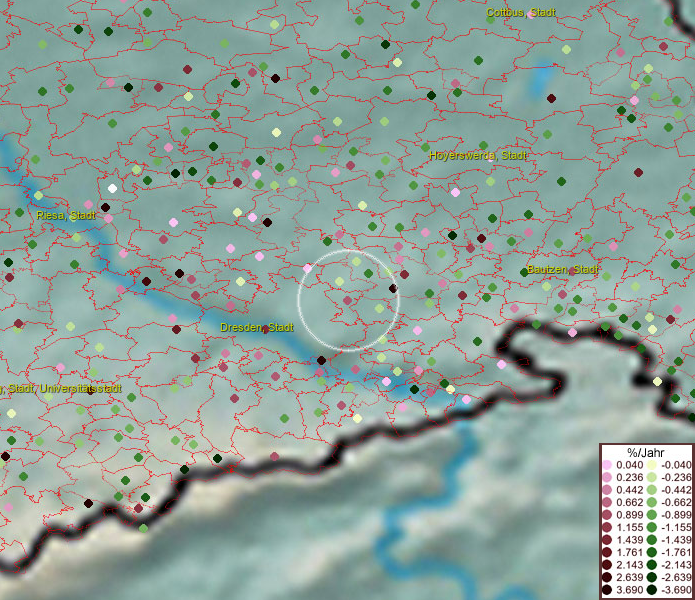Click the -1.761 dark green swatch
695x600 pixels.
(652, 552)
